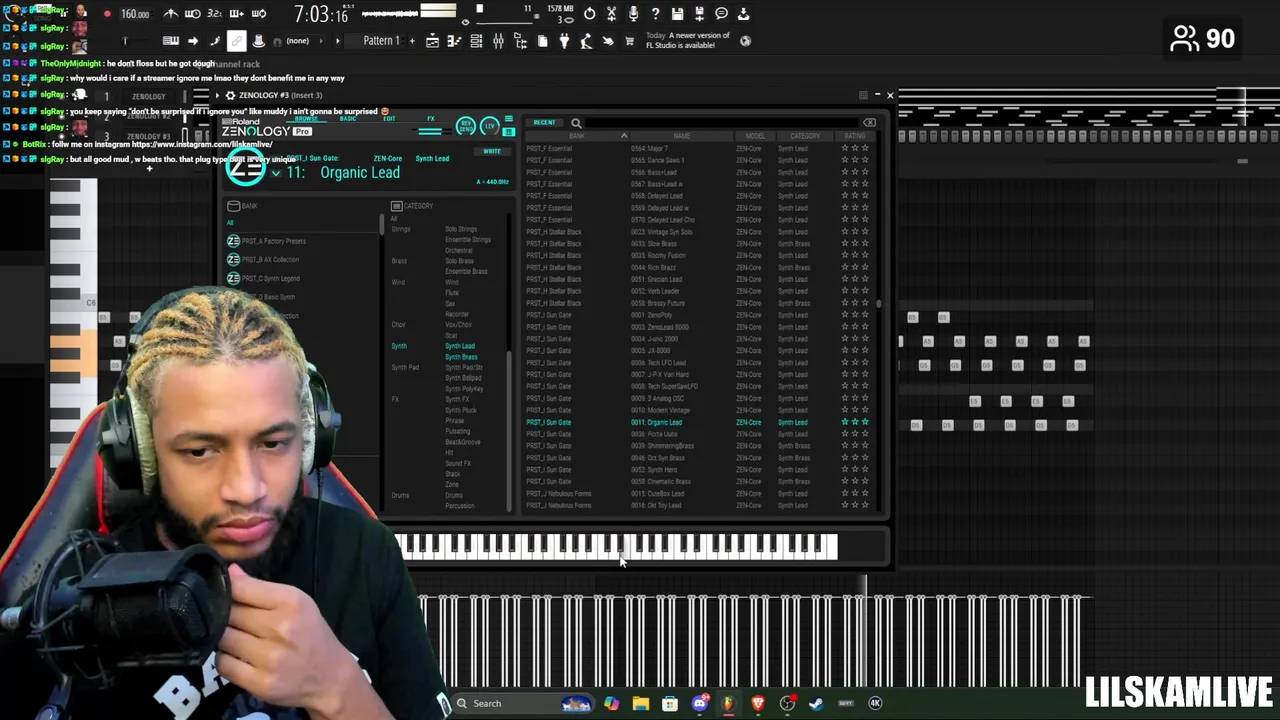The image size is (1280, 720).
Task: Switch to ZENOLOGY EDIT tab
Action: click(x=389, y=118)
